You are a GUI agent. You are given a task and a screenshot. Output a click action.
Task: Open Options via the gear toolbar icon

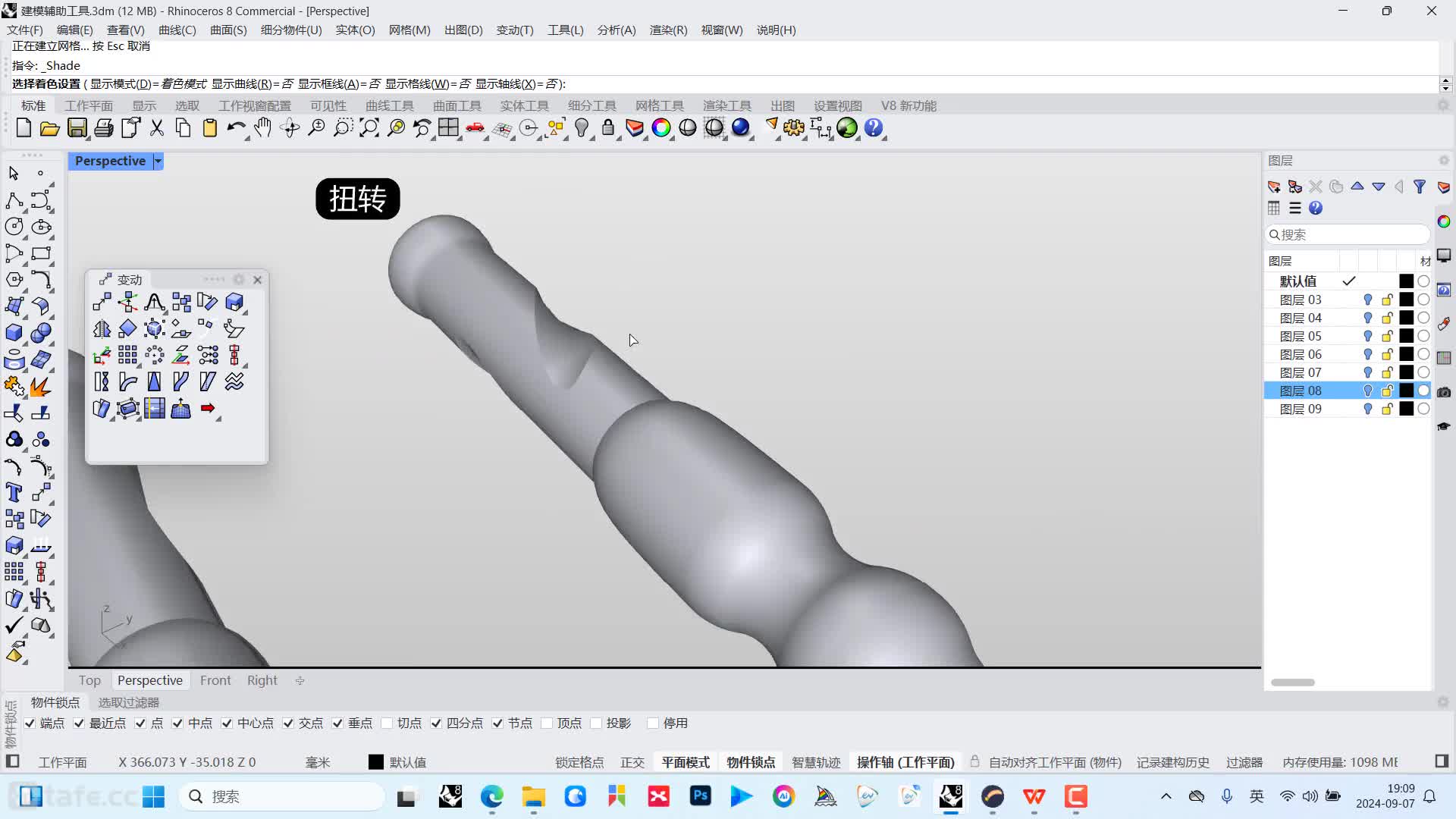pos(794,128)
